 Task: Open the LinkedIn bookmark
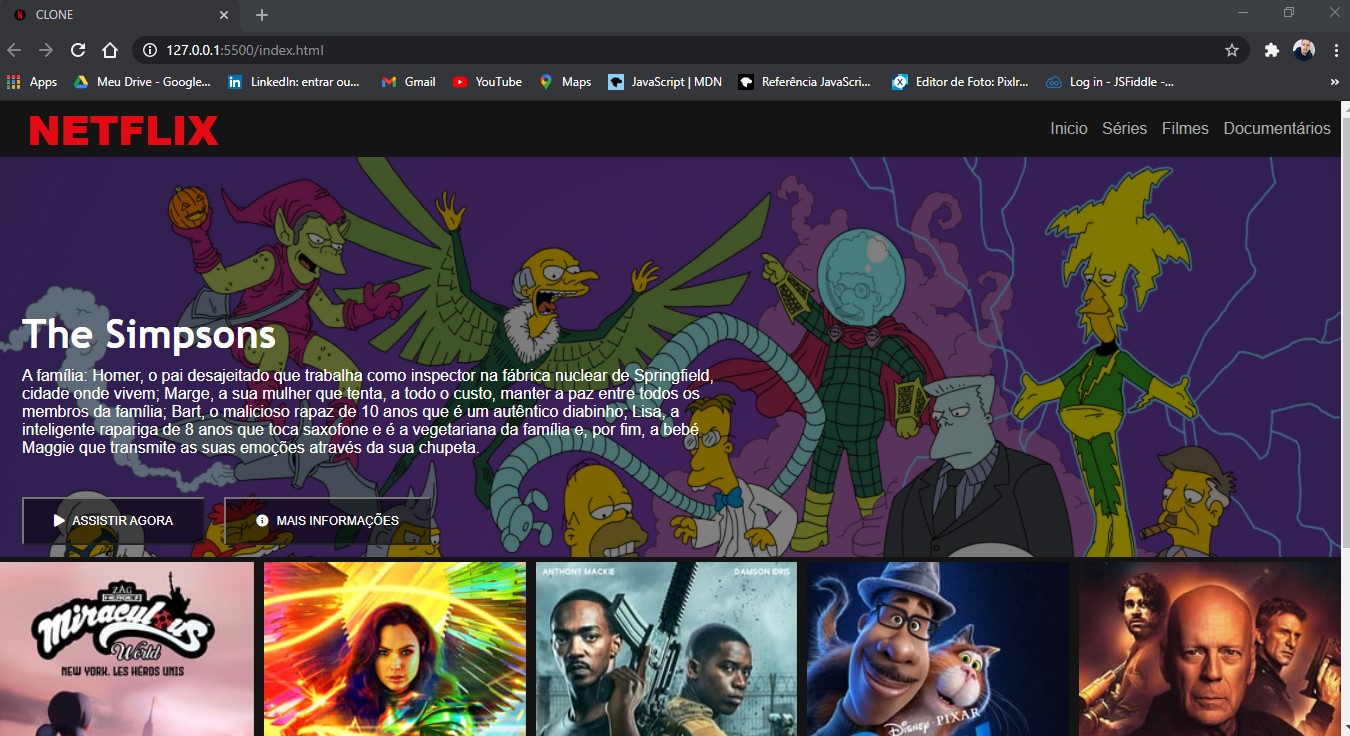click(x=294, y=82)
